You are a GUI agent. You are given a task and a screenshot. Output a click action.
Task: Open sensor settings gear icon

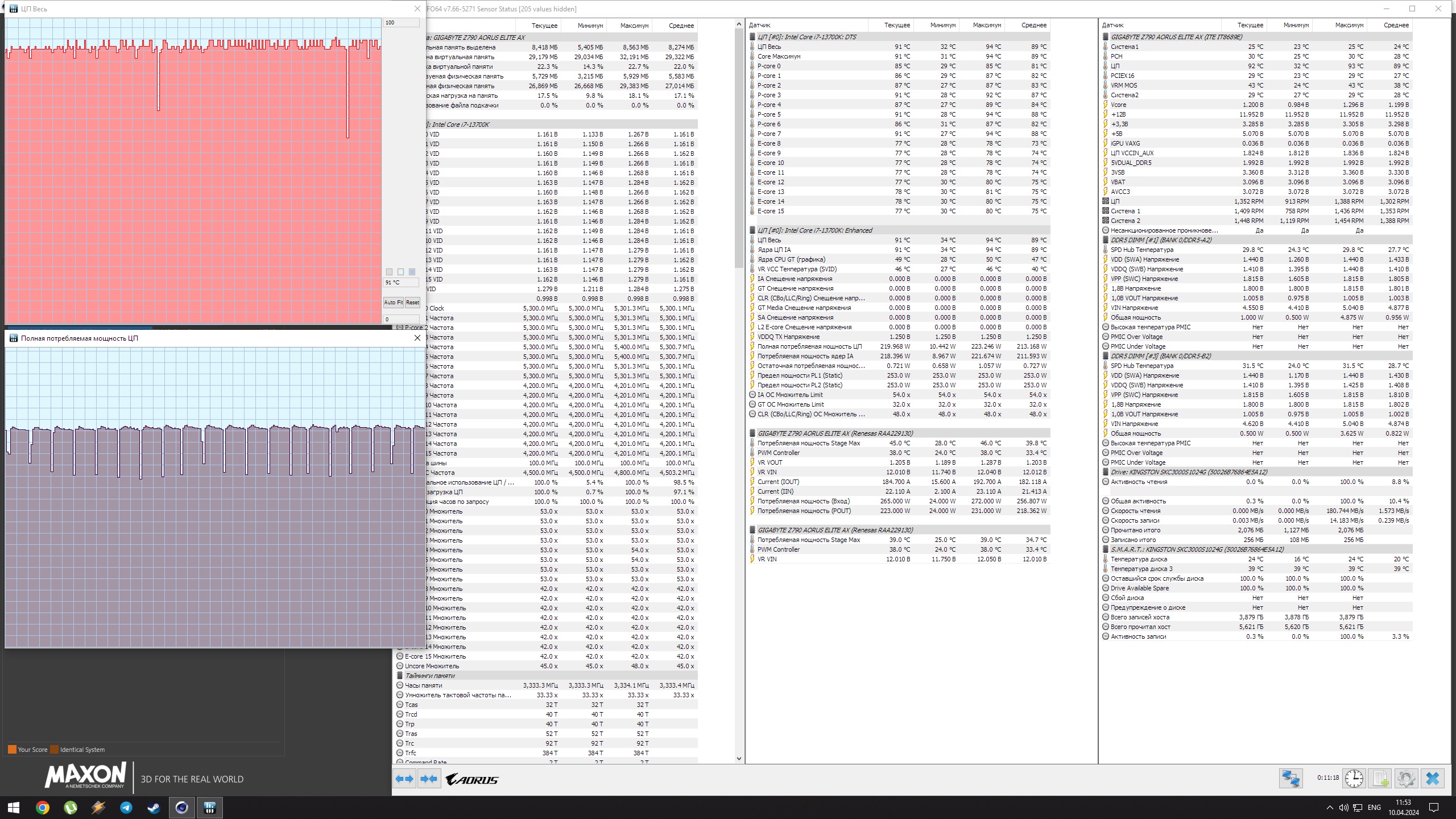(1406, 778)
